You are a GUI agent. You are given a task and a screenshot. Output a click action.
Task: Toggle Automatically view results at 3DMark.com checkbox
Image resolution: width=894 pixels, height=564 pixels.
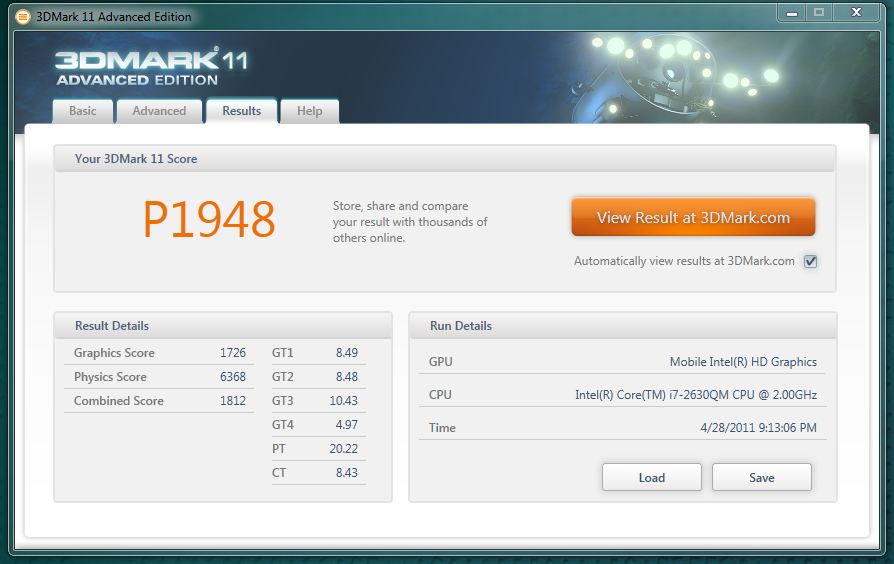[810, 261]
